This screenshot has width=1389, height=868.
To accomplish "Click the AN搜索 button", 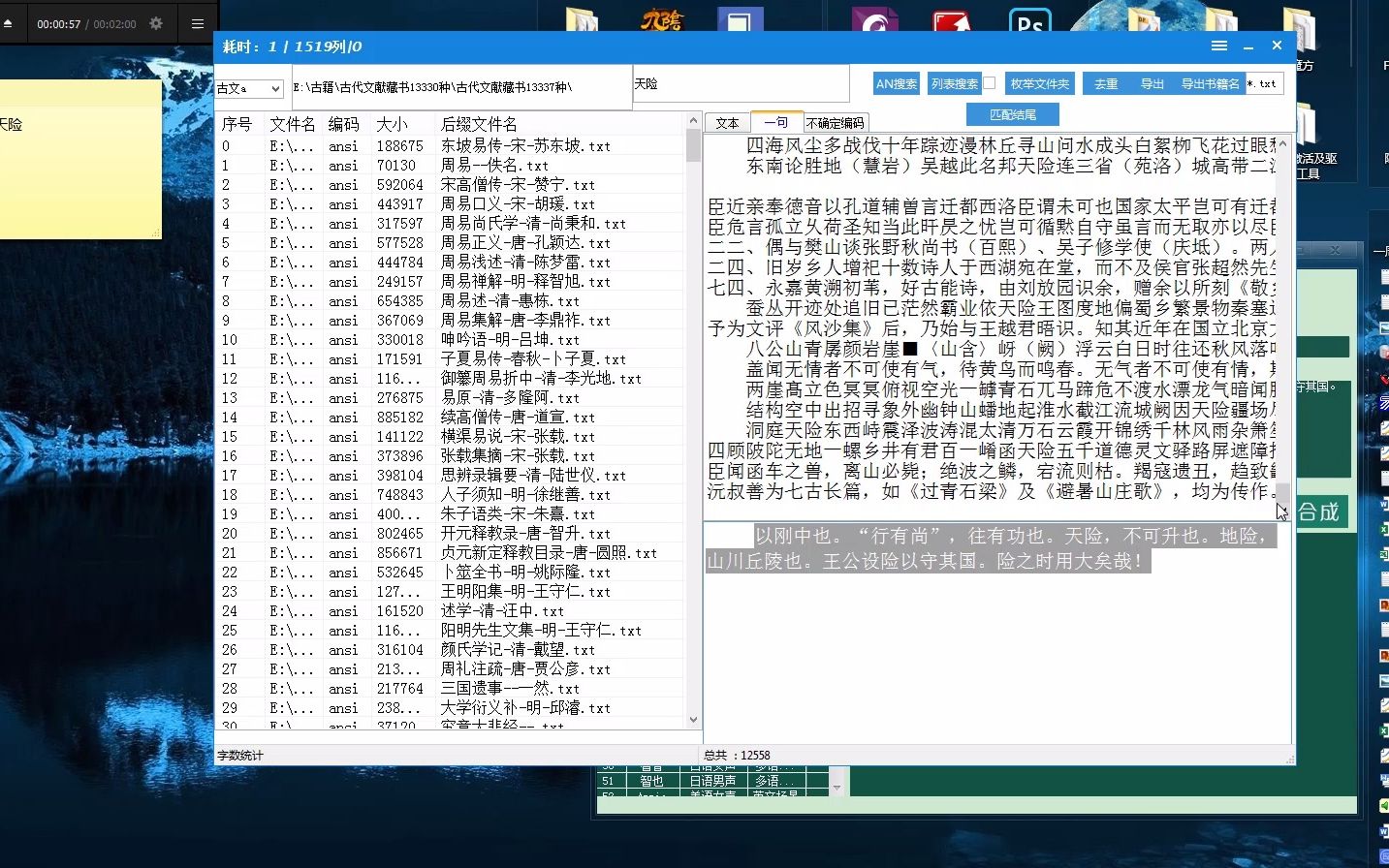I will 897,84.
